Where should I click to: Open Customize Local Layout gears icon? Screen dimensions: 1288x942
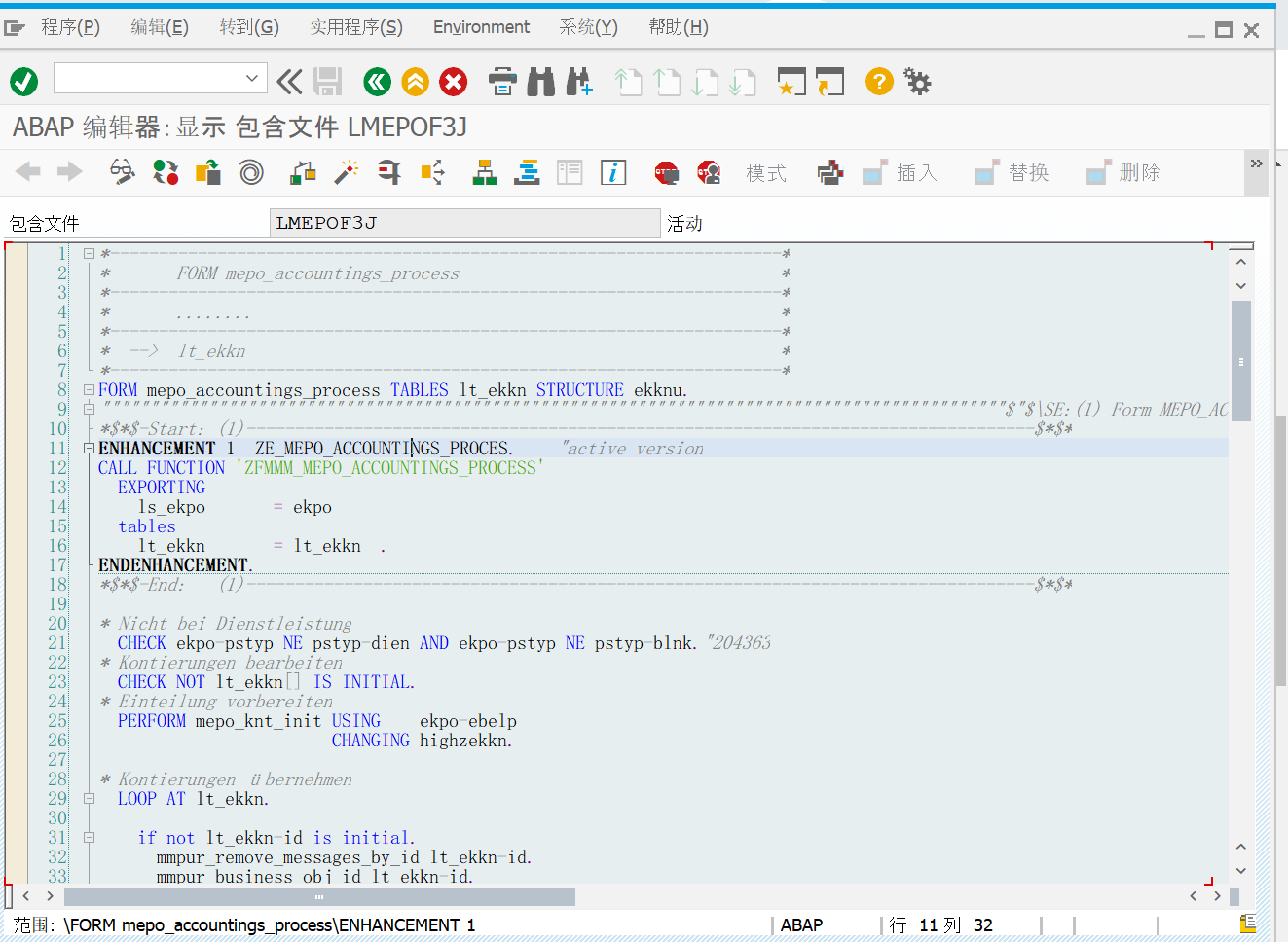click(917, 82)
